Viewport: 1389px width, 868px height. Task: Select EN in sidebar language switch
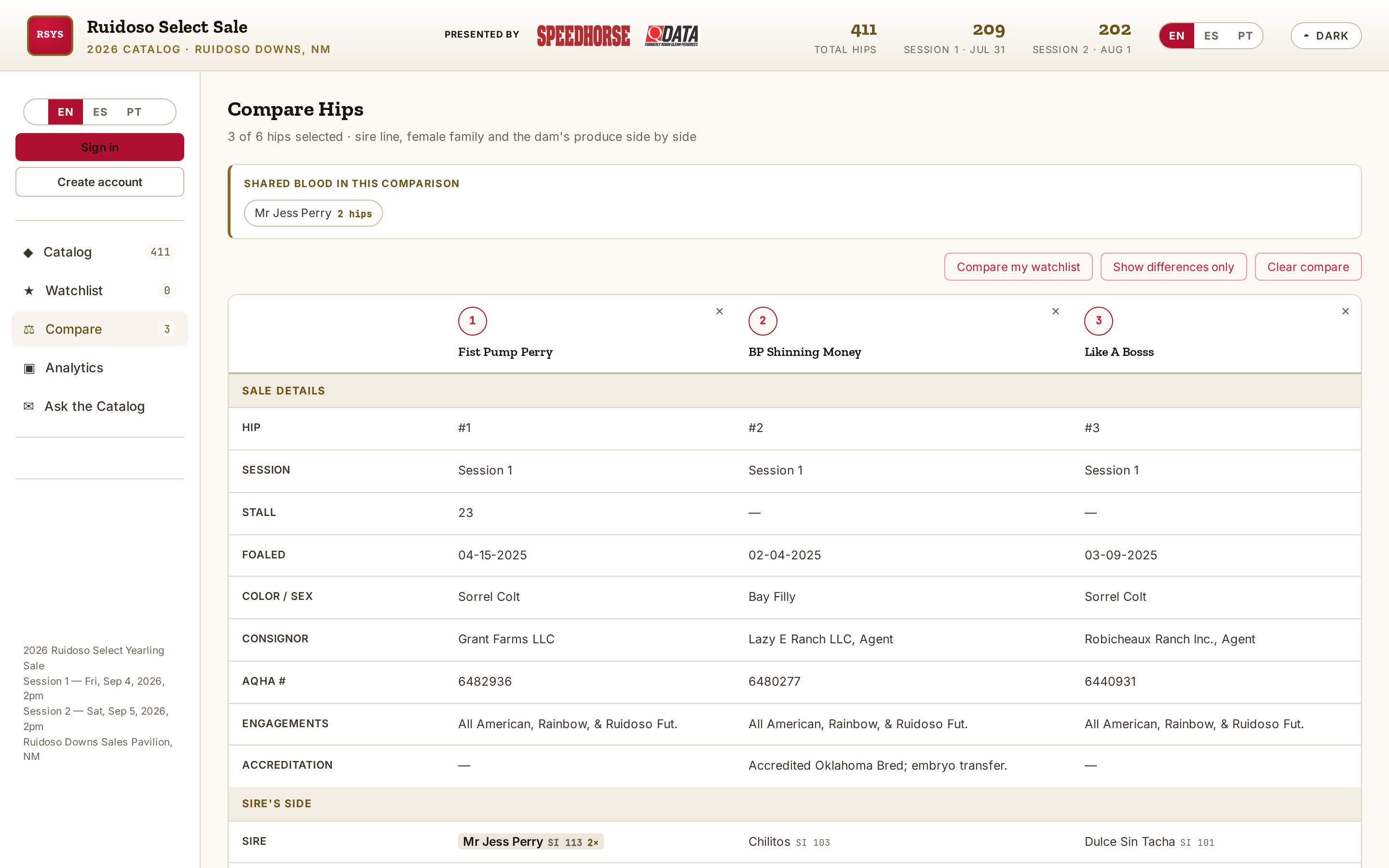[x=66, y=112]
